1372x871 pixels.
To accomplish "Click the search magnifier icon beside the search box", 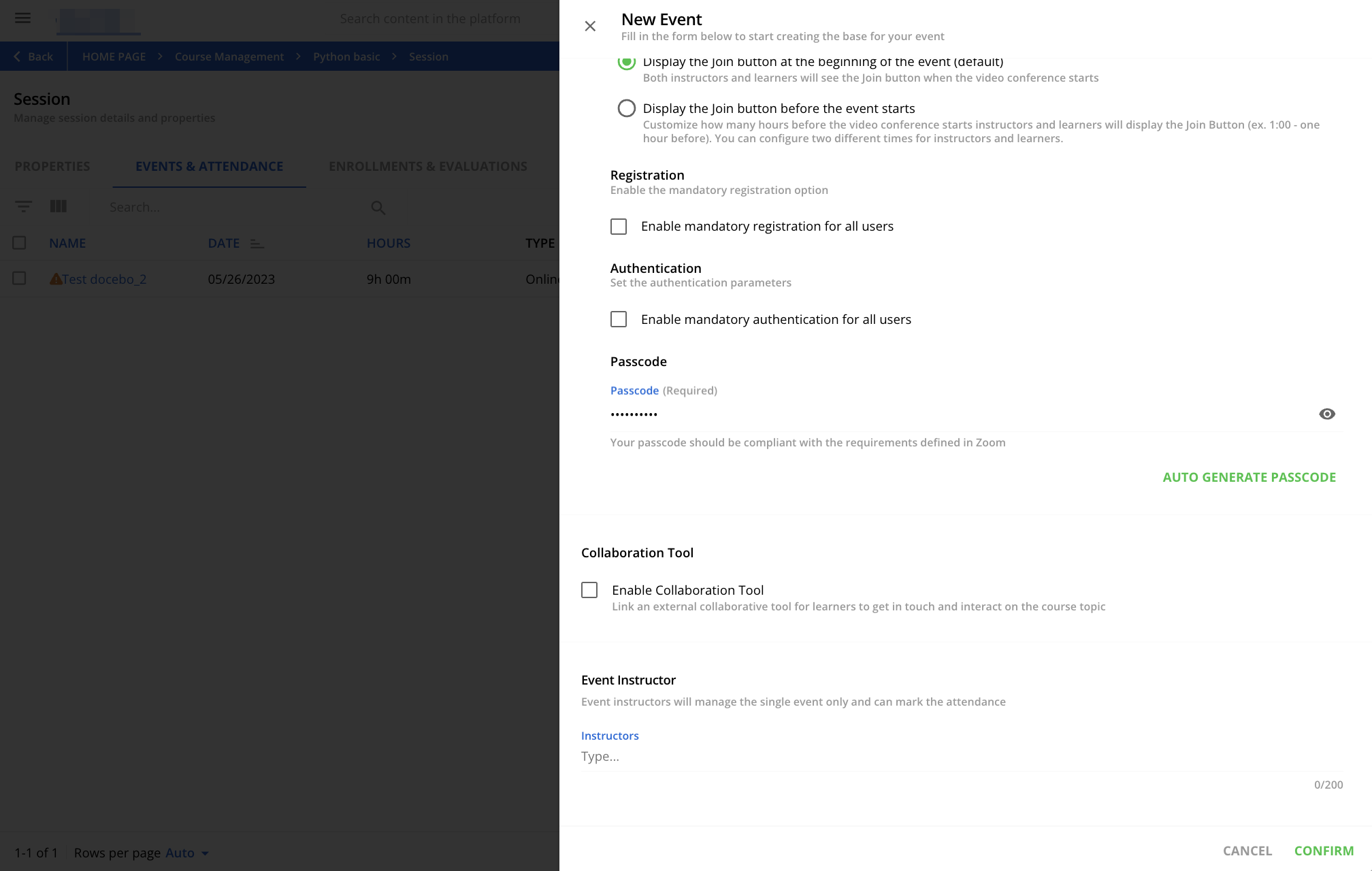I will (x=378, y=208).
